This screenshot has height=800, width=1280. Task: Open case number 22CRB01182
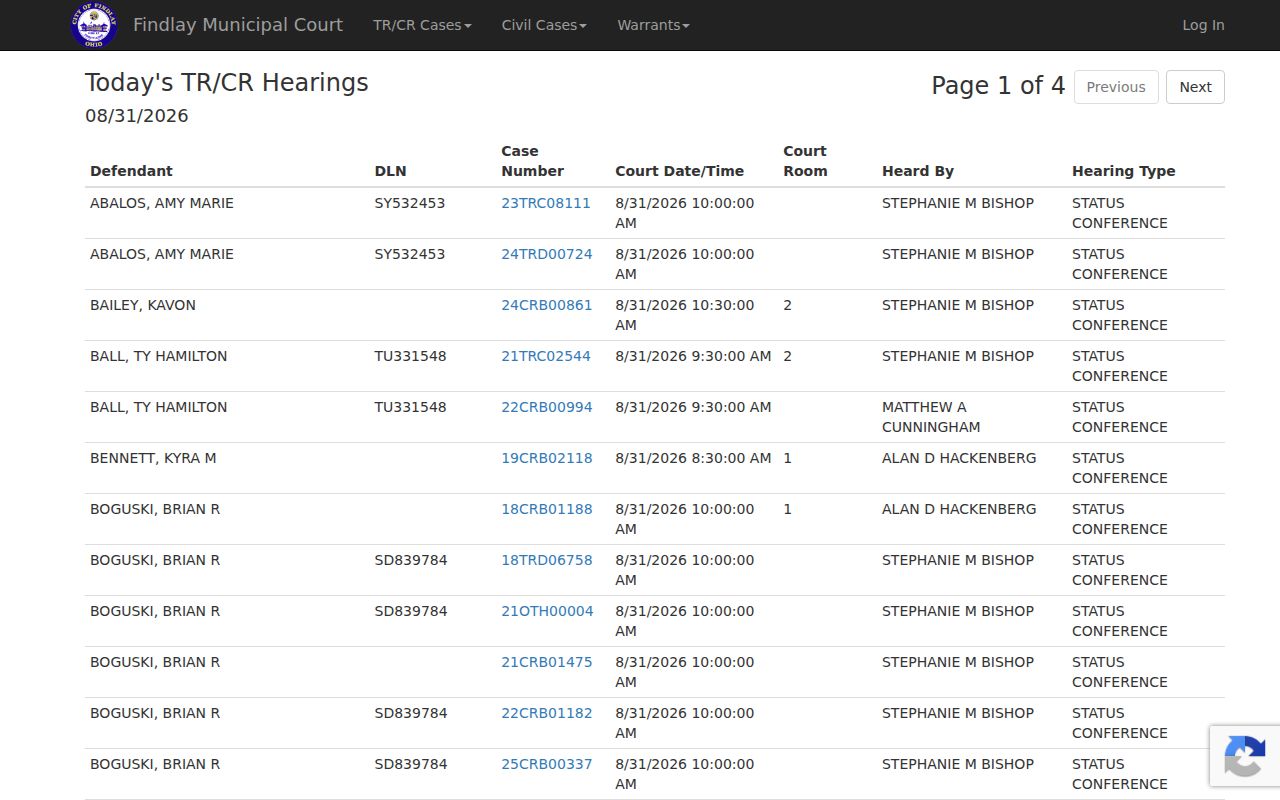(x=547, y=713)
